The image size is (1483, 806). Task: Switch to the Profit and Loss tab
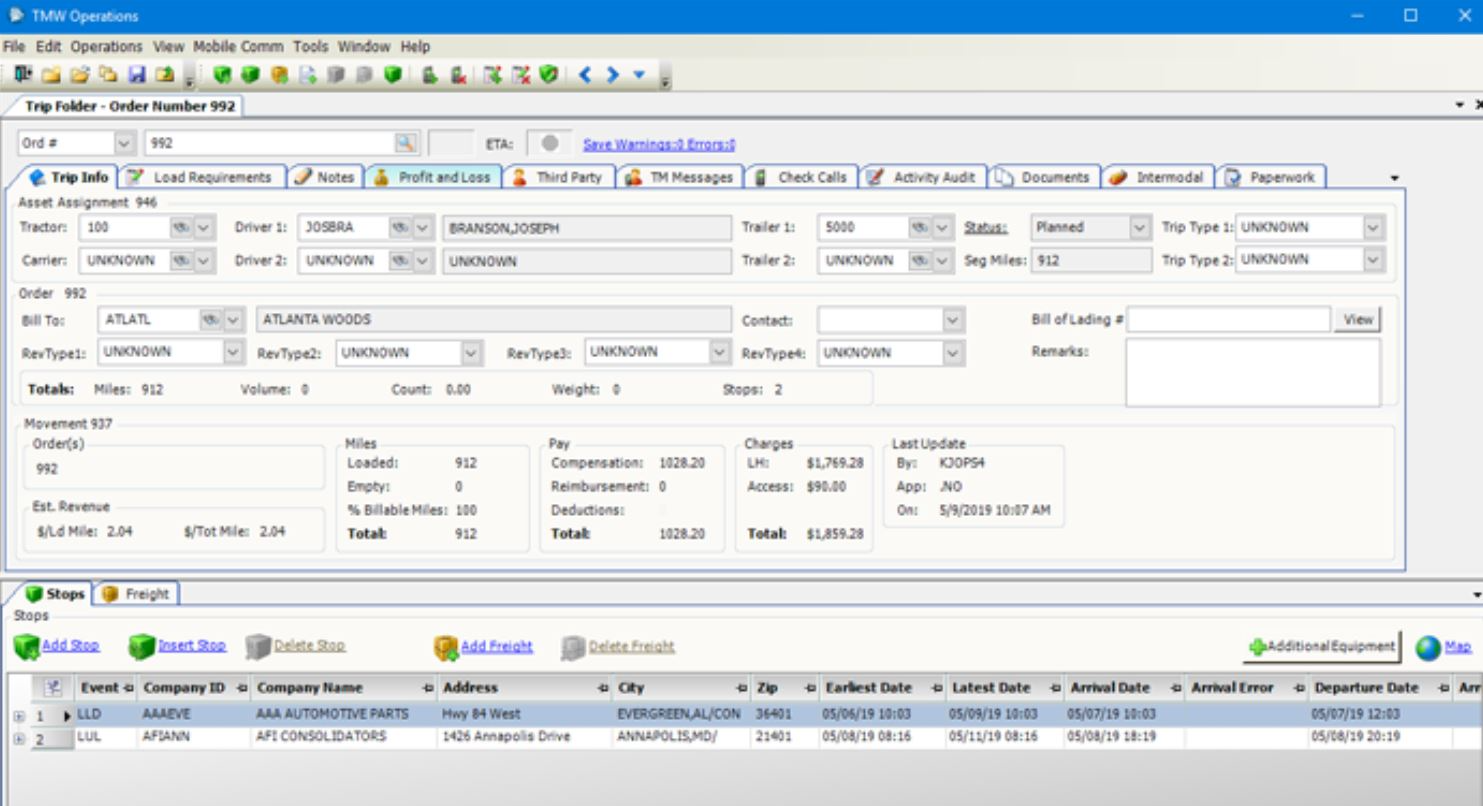click(433, 177)
